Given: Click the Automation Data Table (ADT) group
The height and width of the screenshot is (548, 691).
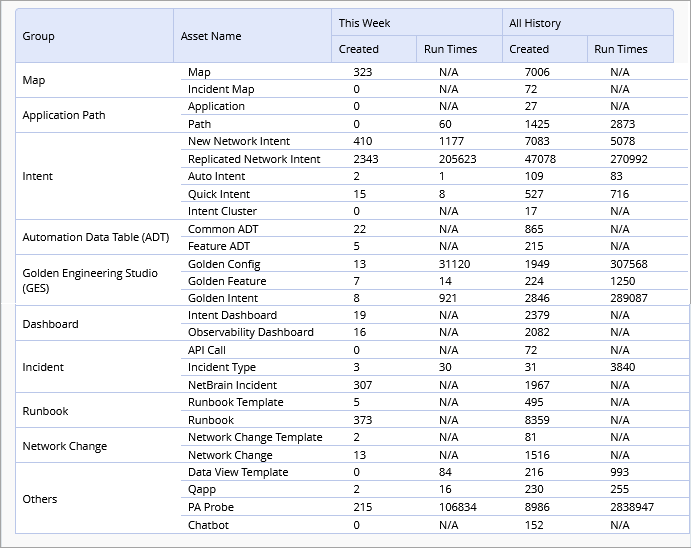Looking at the screenshot, I should point(95,237).
